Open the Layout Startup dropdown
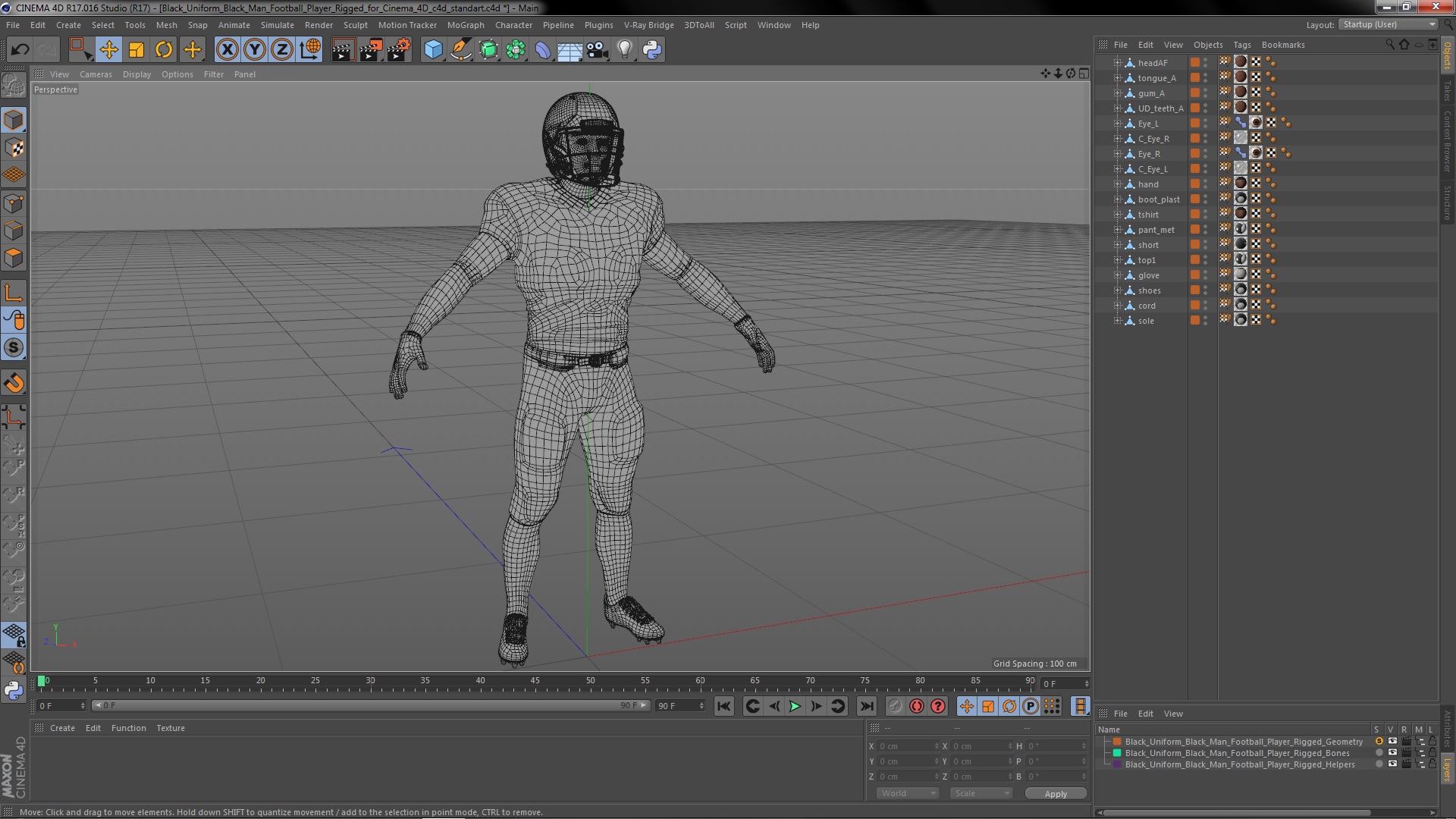This screenshot has width=1456, height=819. 1389,25
